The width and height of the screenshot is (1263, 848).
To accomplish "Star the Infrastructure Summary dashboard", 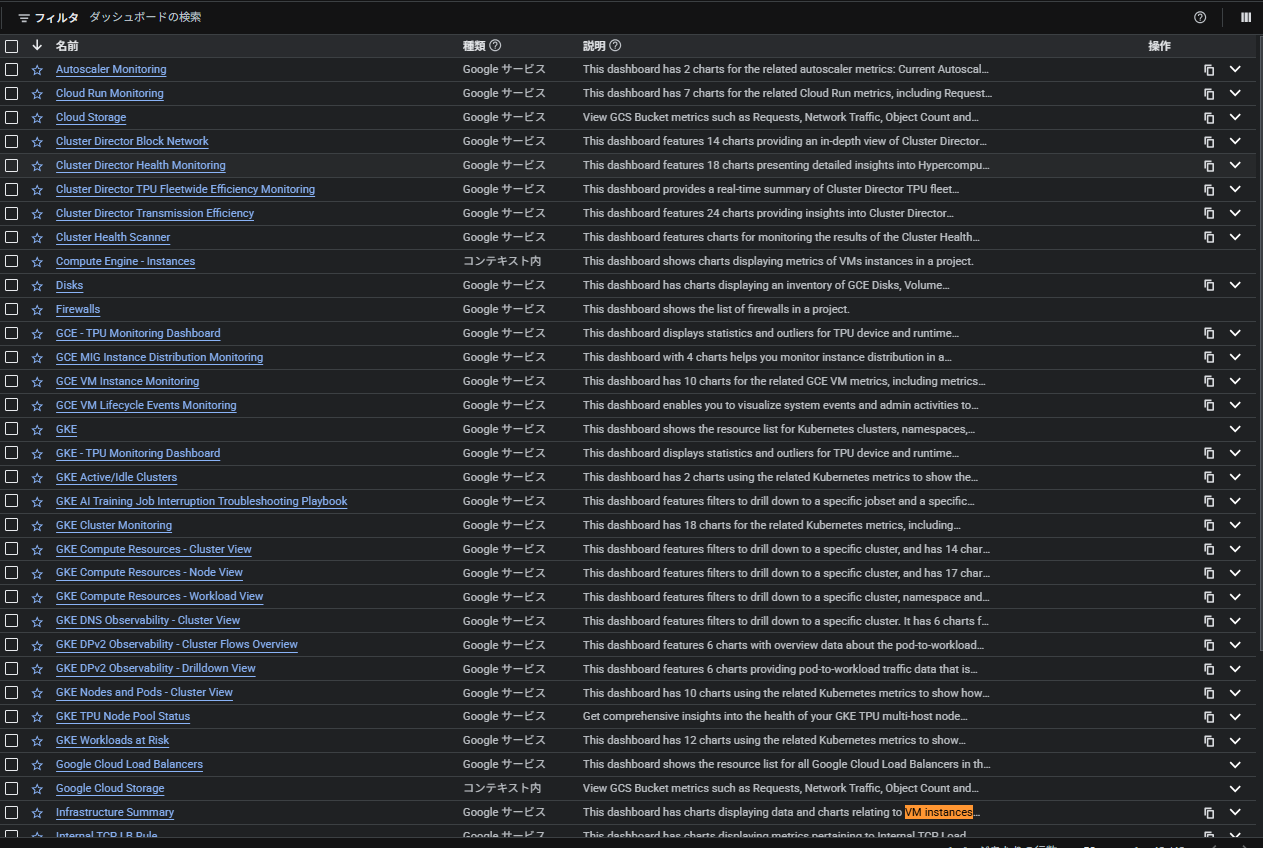I will [x=37, y=813].
